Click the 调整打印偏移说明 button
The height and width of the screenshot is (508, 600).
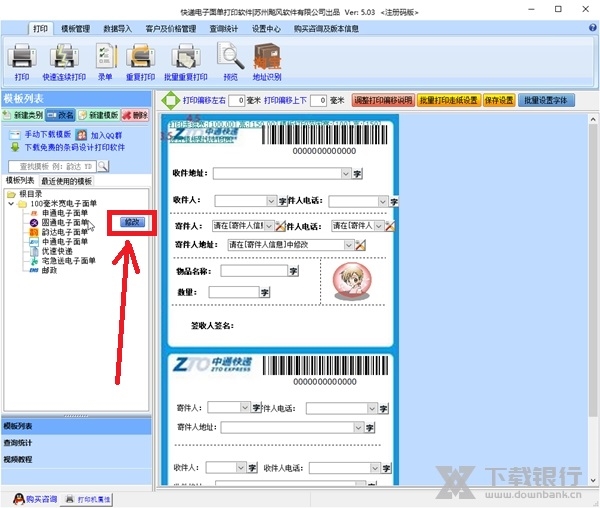[383, 101]
